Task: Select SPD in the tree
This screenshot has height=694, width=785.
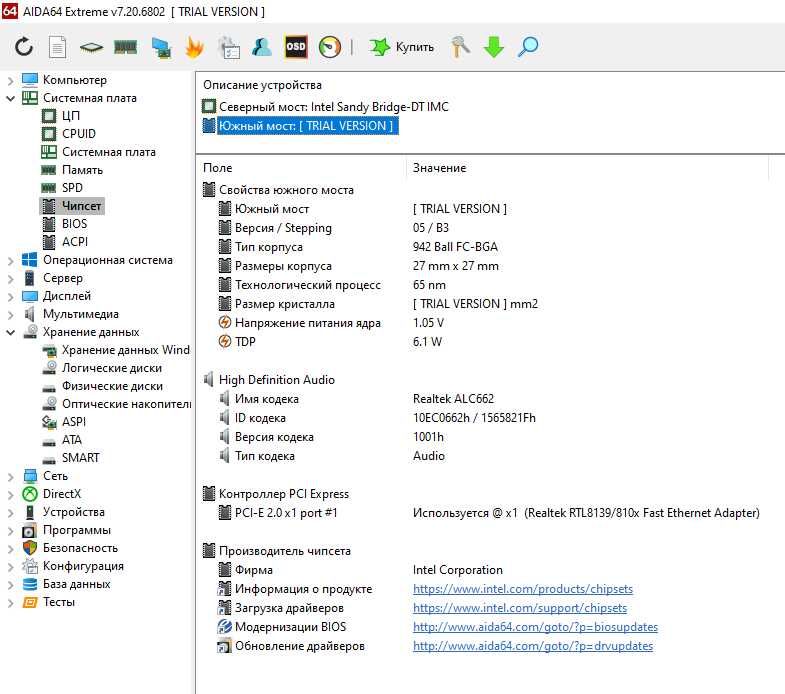Action: pyautogui.click(x=72, y=188)
